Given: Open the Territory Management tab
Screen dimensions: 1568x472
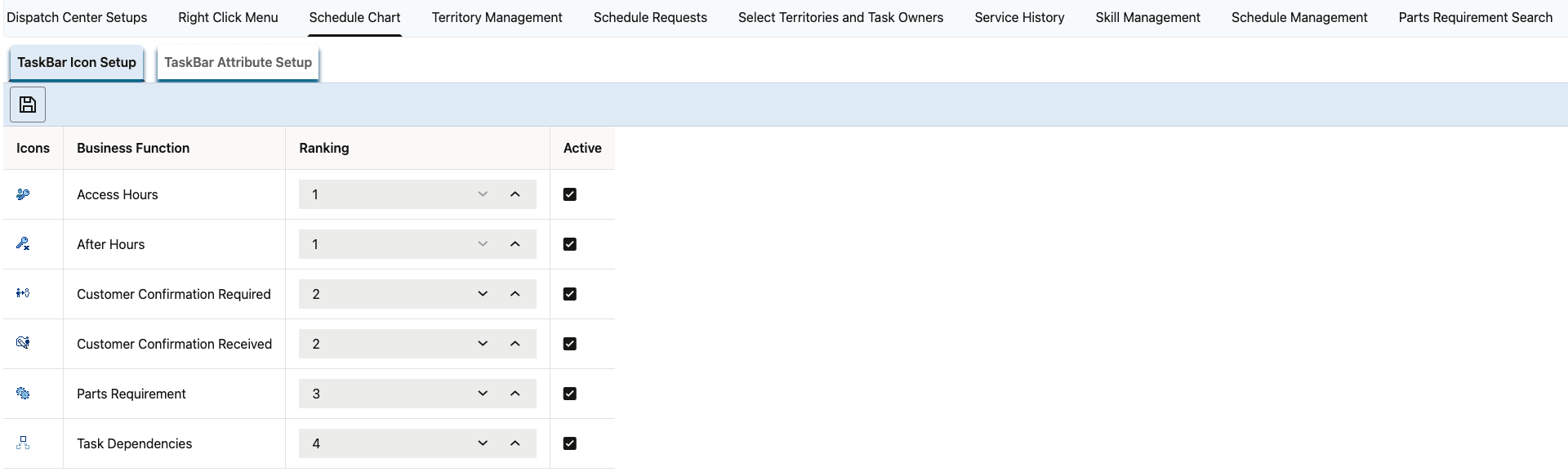Looking at the screenshot, I should 497,17.
